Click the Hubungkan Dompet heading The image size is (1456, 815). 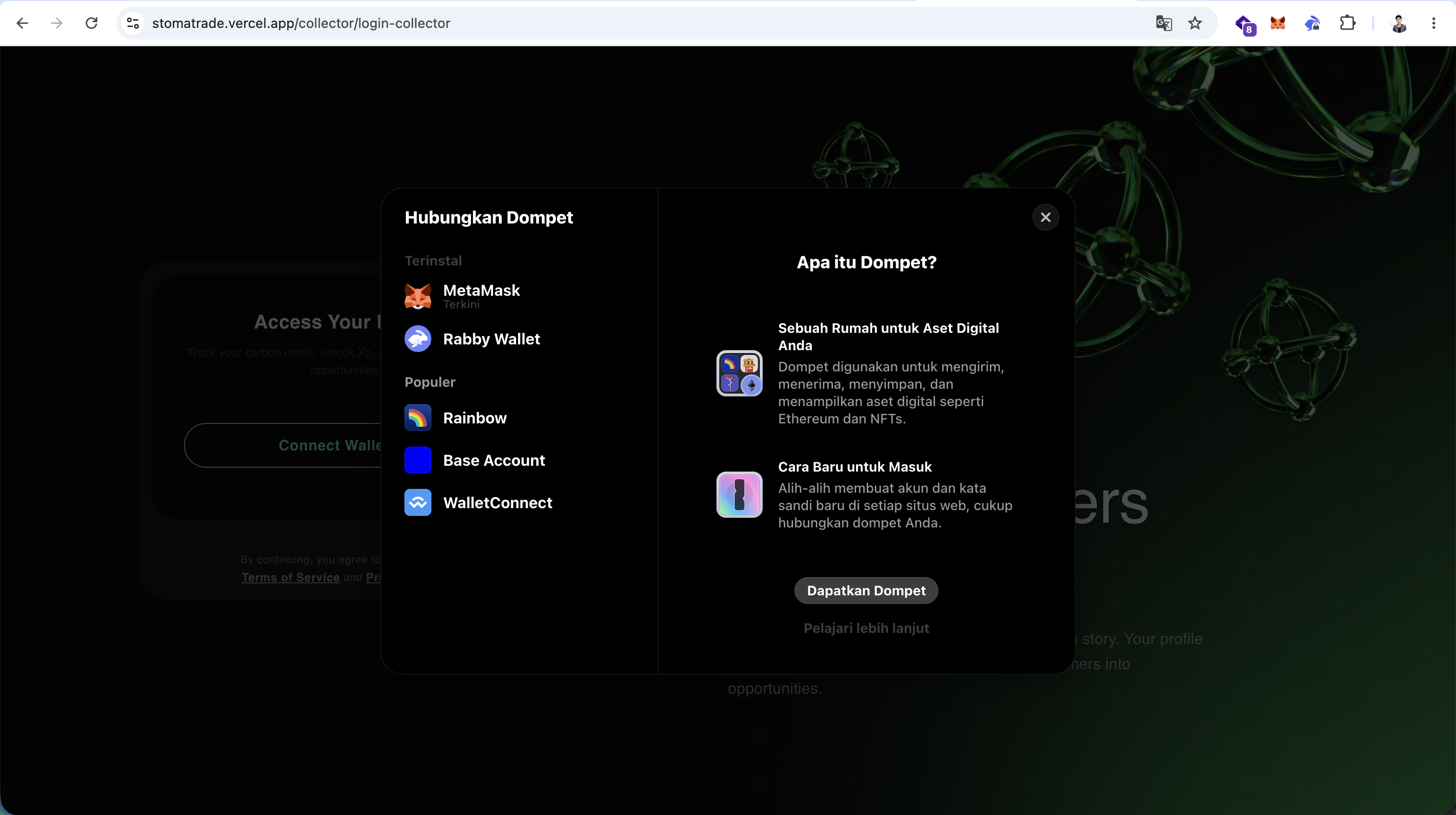tap(488, 218)
